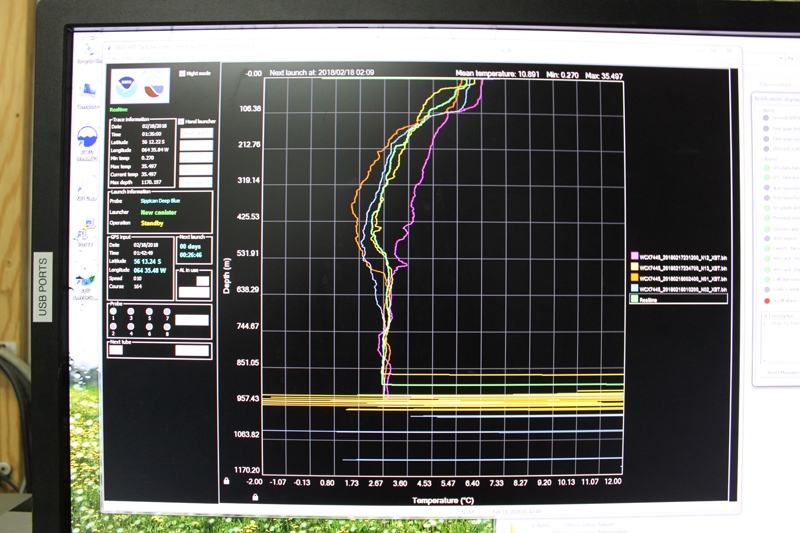800x533 pixels.
Task: Select the red alarm indicator in notifications
Action: [x=767, y=300]
